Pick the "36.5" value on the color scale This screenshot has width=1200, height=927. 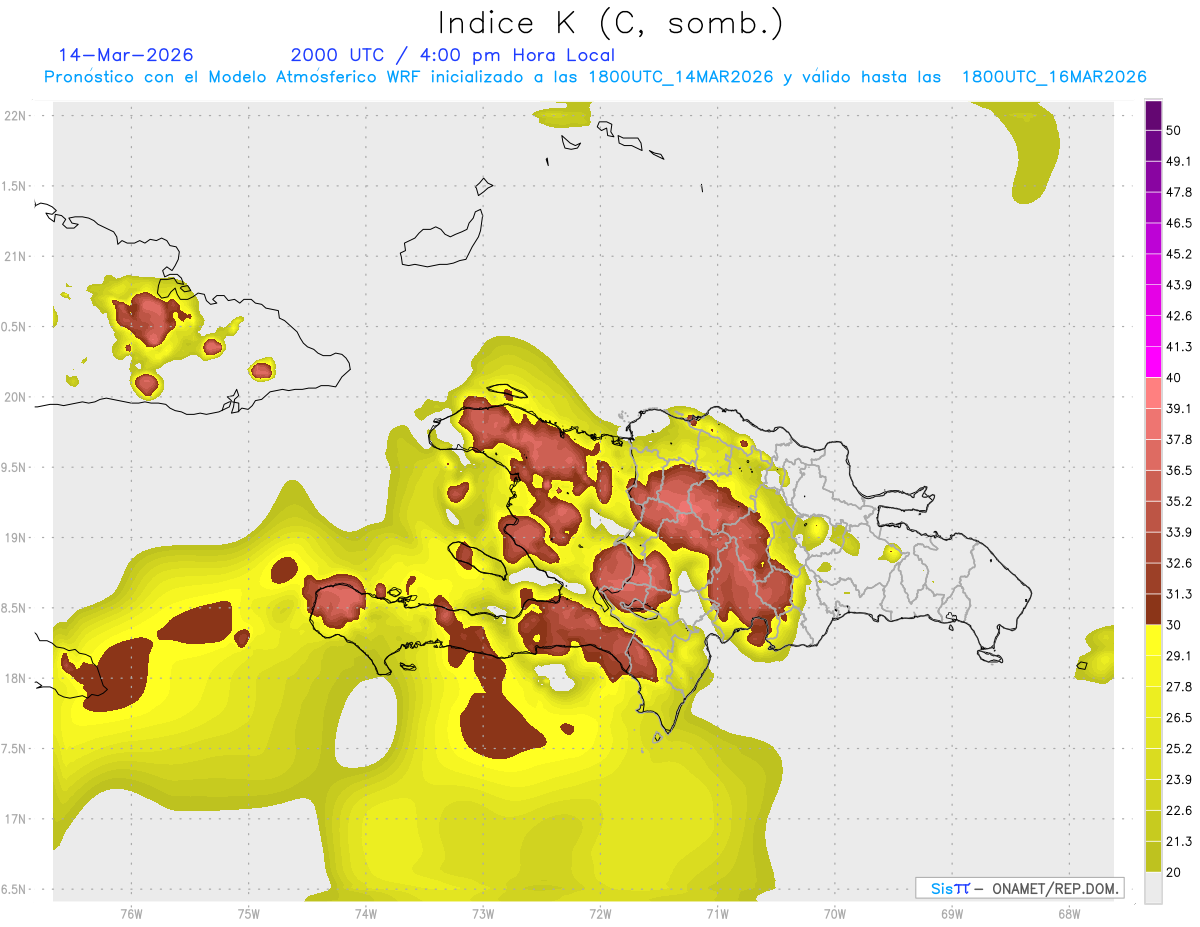[x=1179, y=470]
